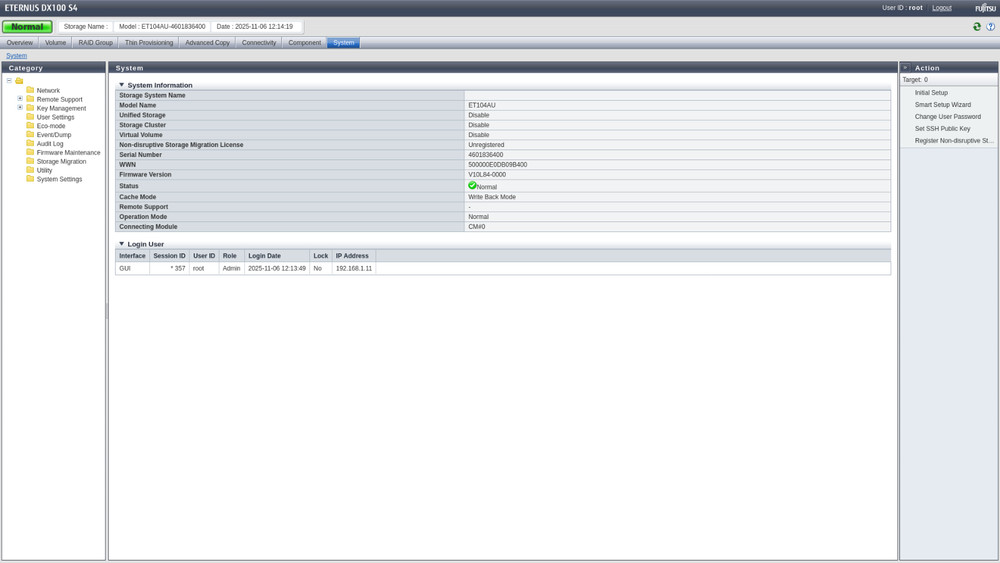The height and width of the screenshot is (563, 1000).
Task: Open Change User Password action
Action: (948, 117)
